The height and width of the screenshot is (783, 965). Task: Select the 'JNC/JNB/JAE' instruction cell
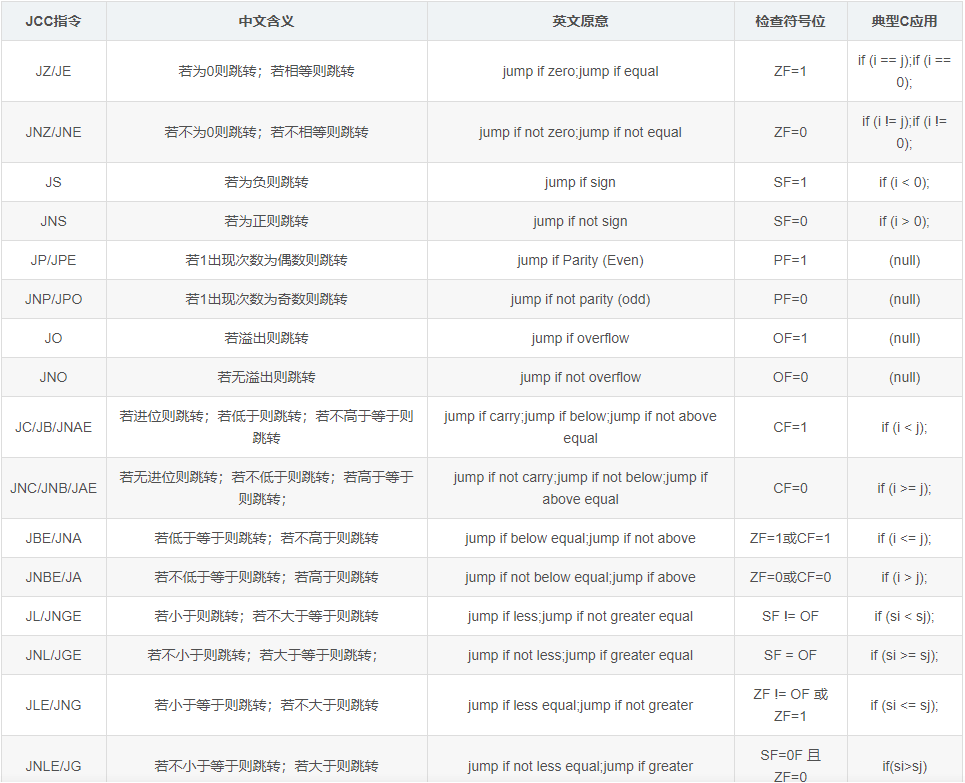54,488
